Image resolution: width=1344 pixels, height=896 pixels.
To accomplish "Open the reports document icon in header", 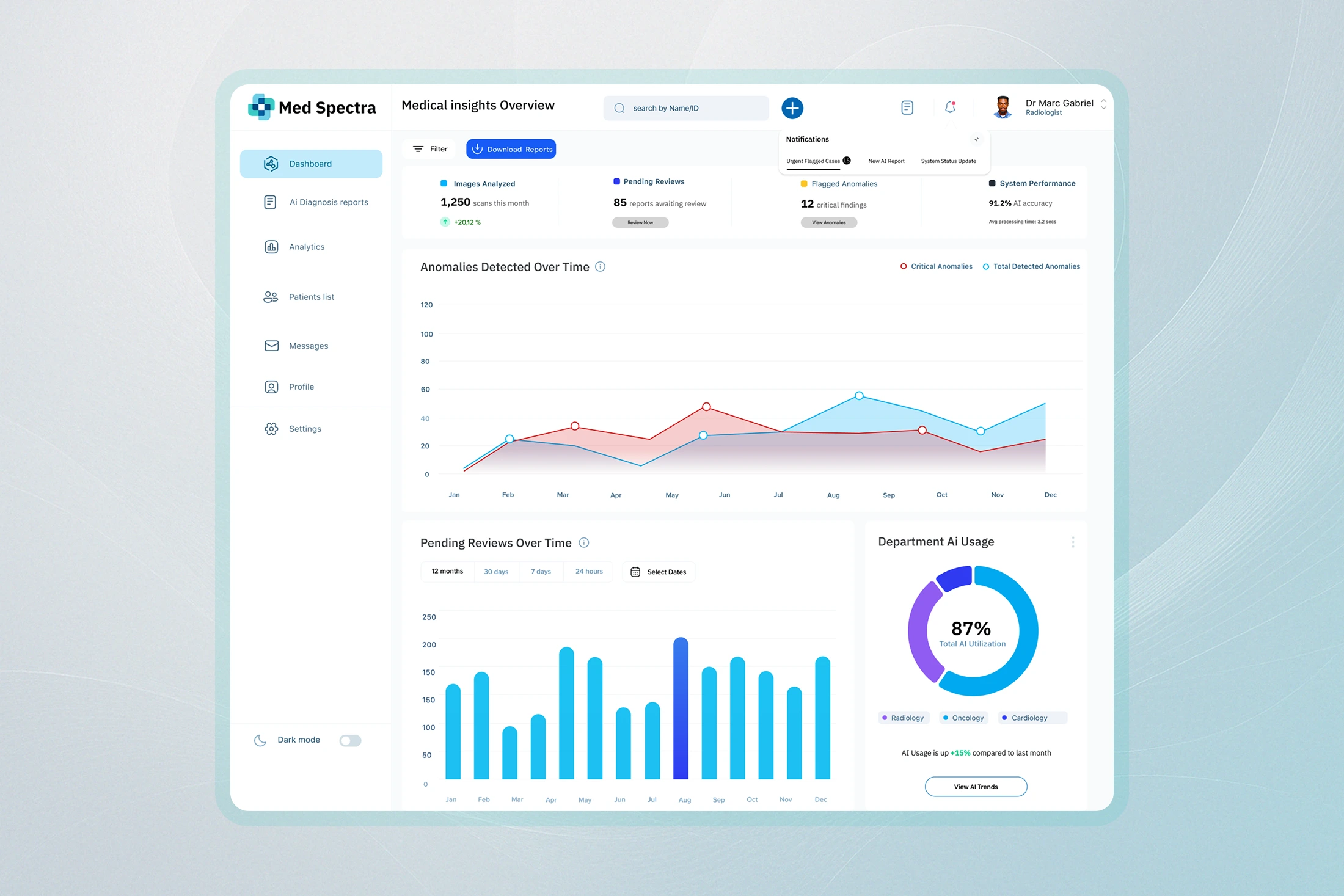I will click(x=907, y=107).
